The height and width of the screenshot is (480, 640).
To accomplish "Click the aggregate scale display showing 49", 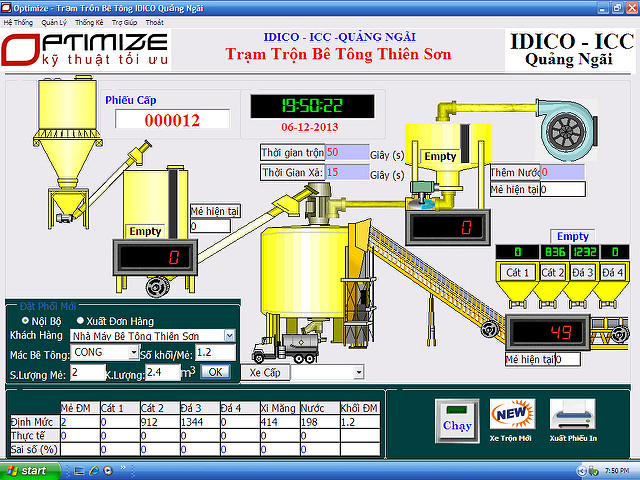I will [548, 332].
